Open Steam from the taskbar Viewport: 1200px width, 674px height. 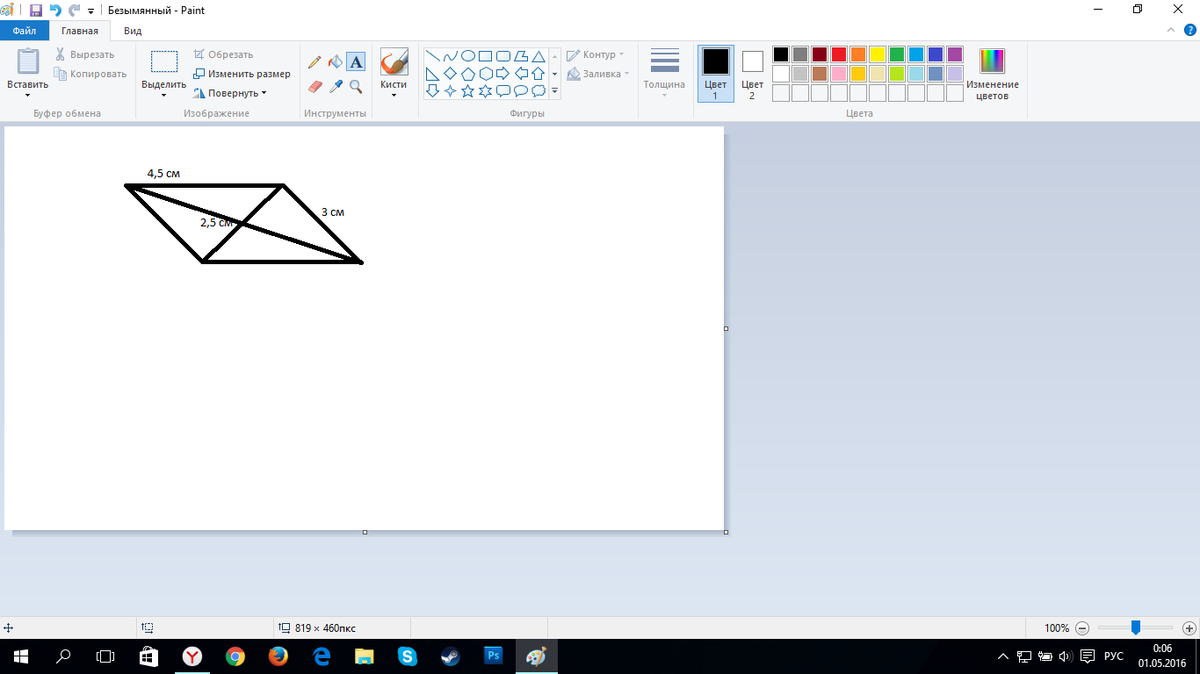[450, 657]
